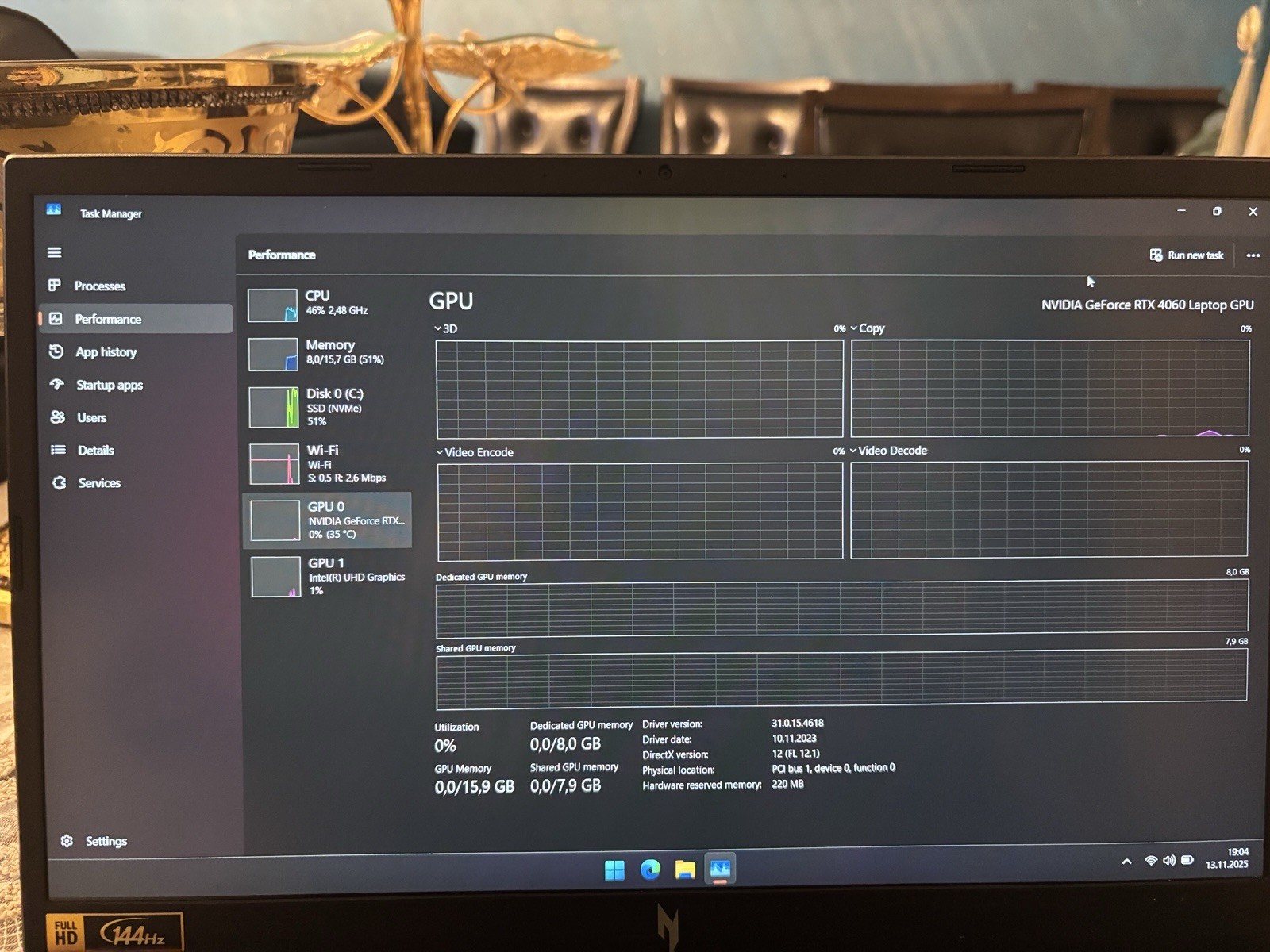Click the Details list icon
Screen dimensions: 1270x952
coord(58,450)
